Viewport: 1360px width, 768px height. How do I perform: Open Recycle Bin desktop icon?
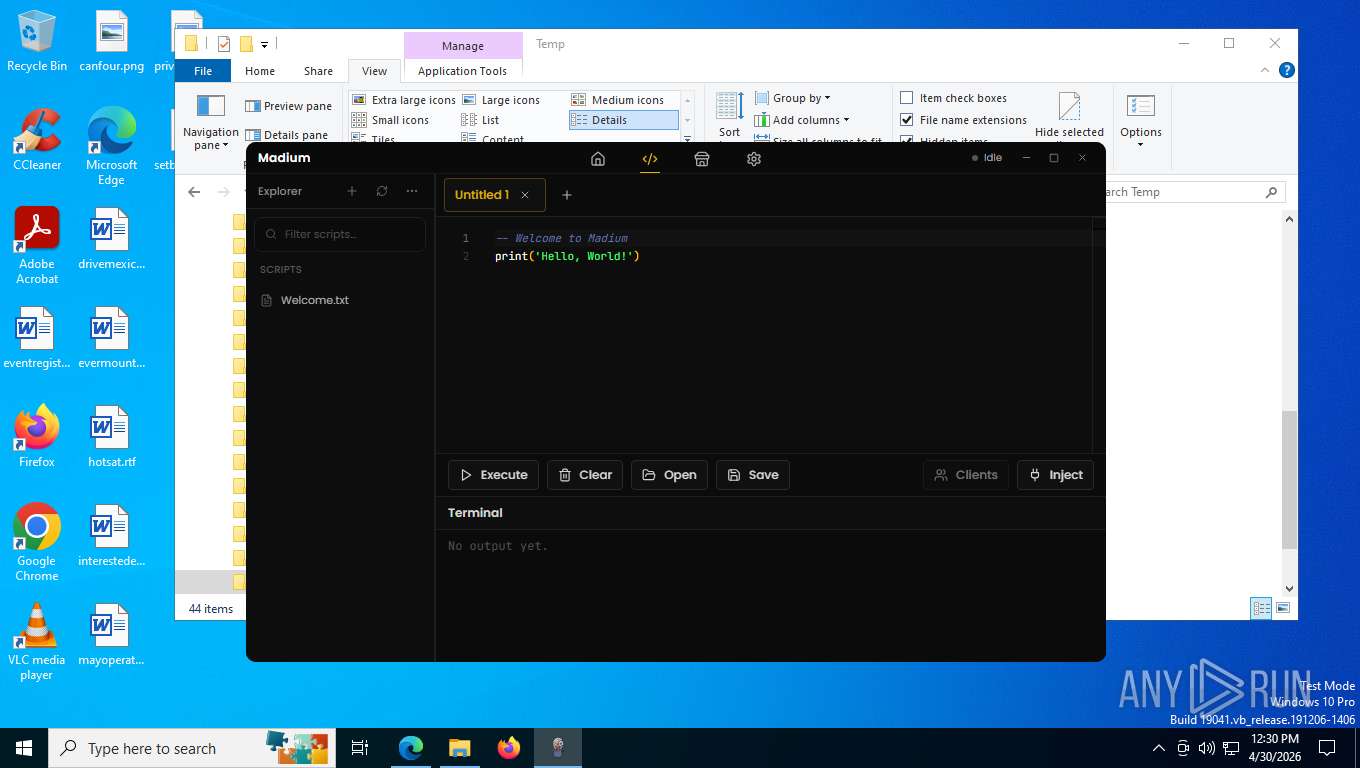tap(37, 41)
